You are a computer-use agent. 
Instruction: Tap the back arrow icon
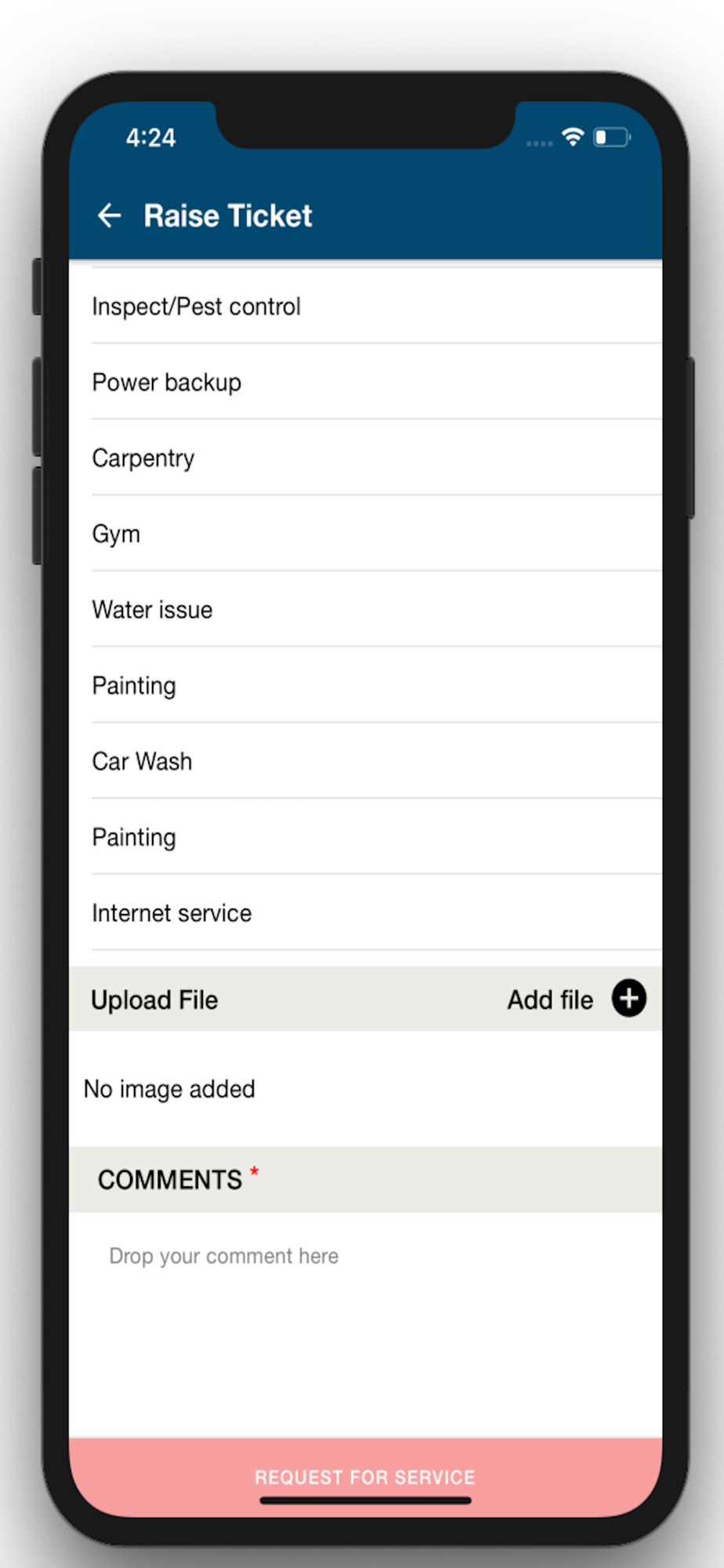tap(109, 216)
